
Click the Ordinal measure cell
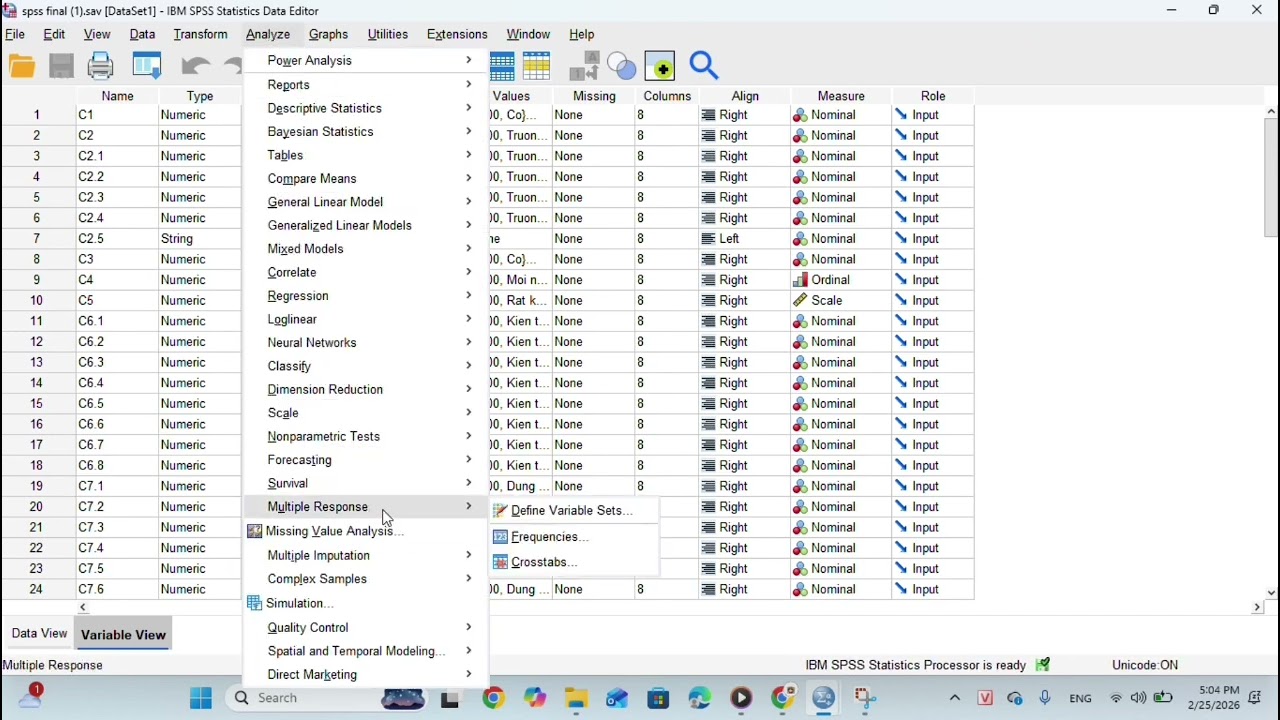841,280
